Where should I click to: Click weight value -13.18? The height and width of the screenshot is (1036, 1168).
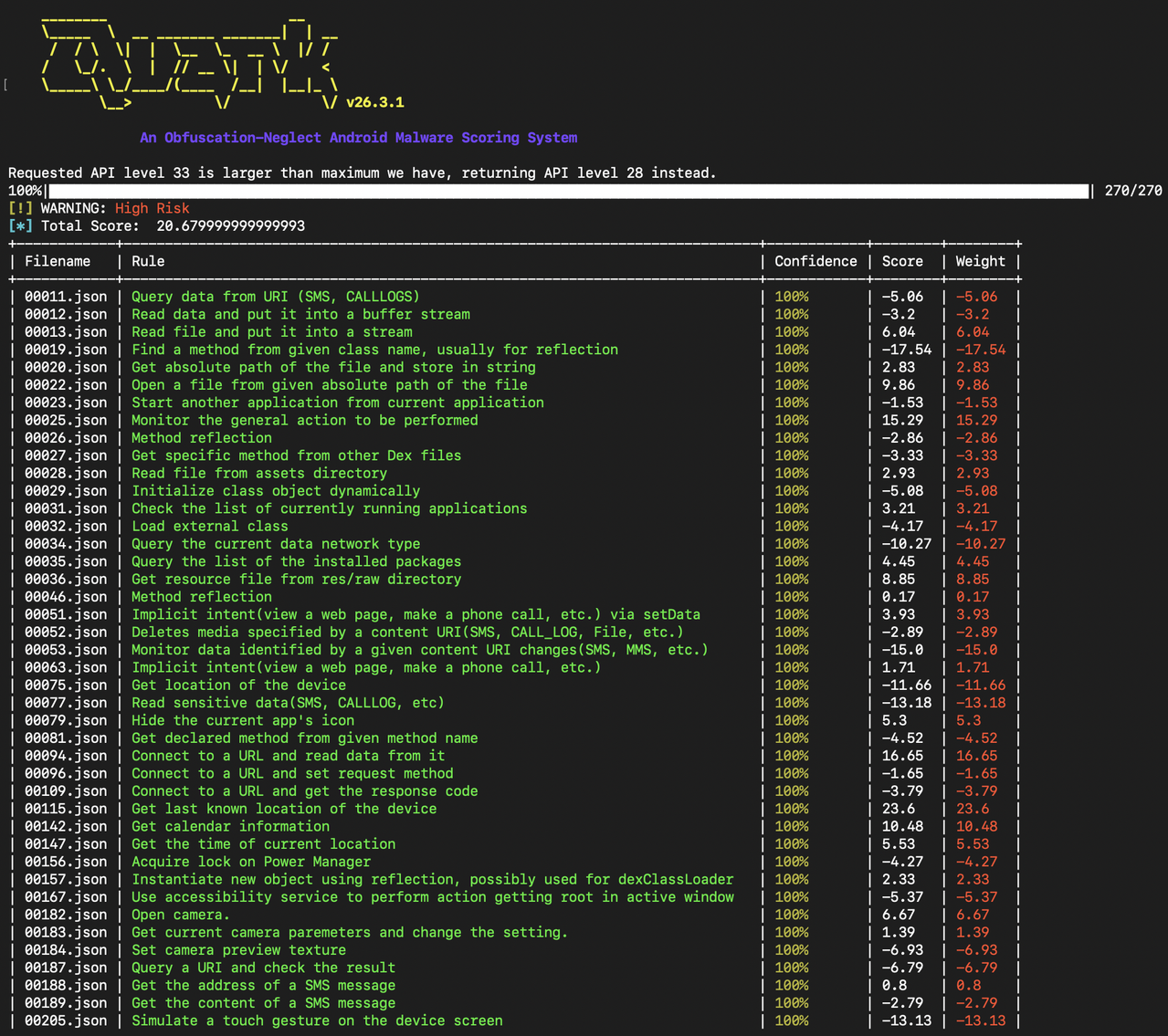coord(981,703)
